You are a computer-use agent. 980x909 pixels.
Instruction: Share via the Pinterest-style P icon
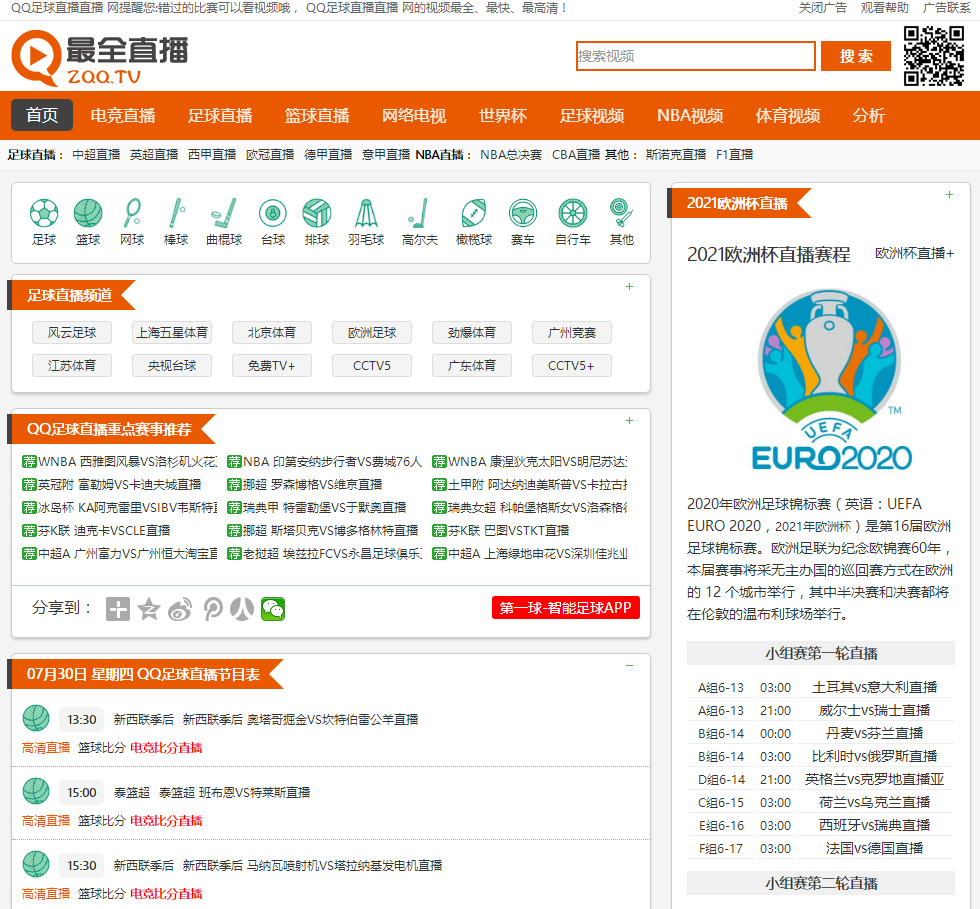[x=212, y=608]
